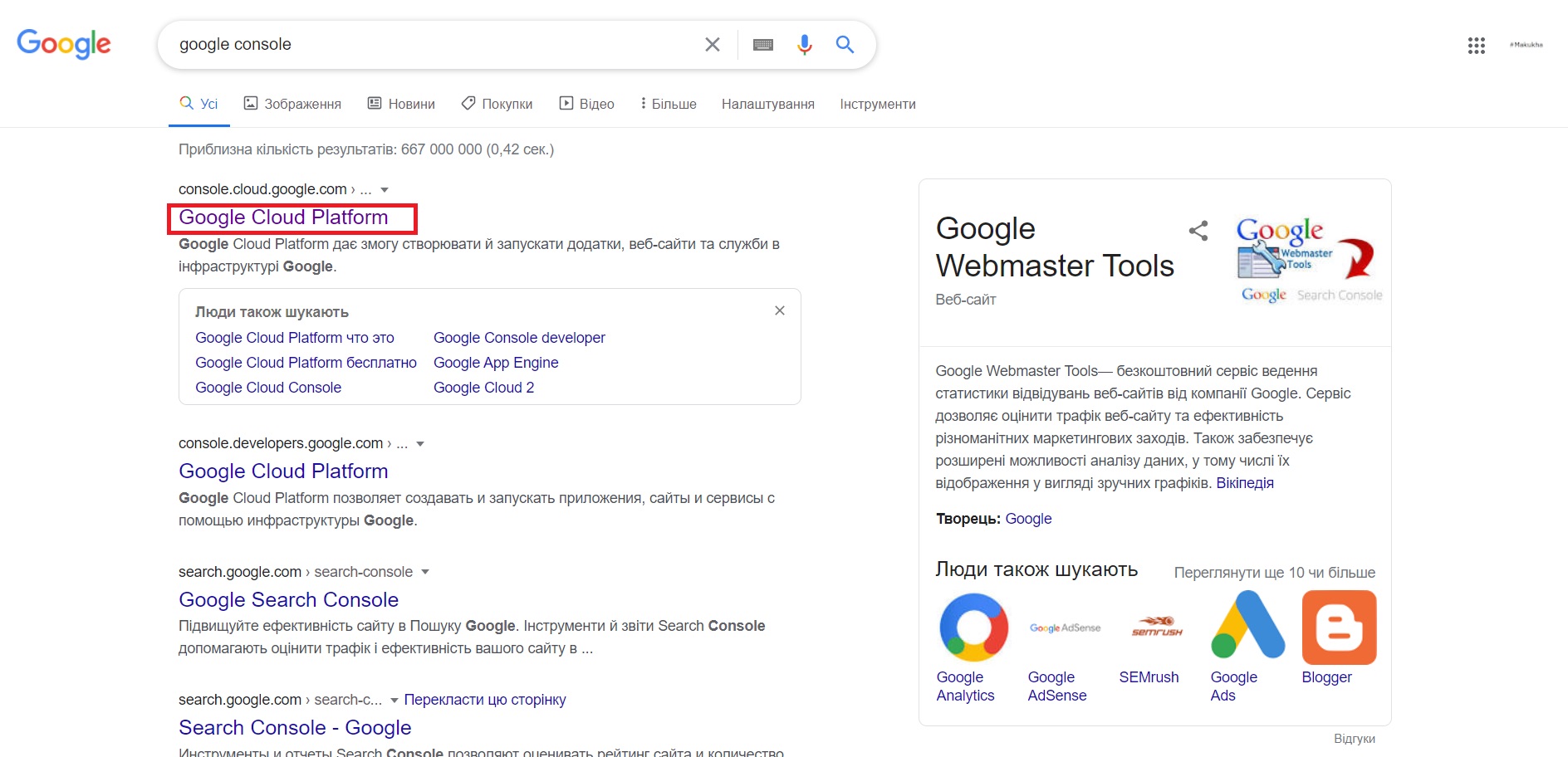Click the 'console.cloud.google.com' URL text

pyautogui.click(x=262, y=189)
